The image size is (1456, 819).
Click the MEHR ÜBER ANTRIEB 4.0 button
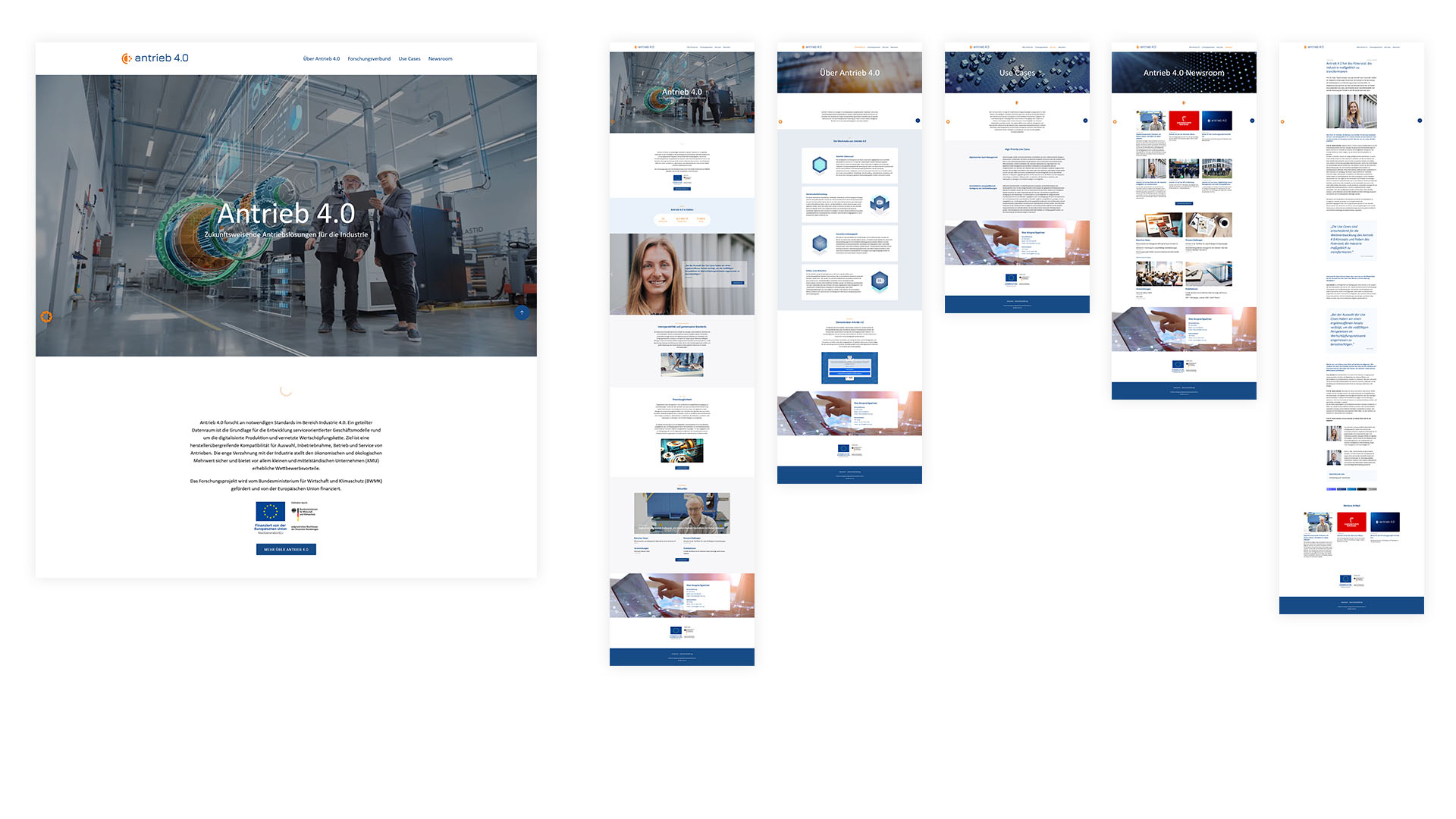pyautogui.click(x=286, y=550)
